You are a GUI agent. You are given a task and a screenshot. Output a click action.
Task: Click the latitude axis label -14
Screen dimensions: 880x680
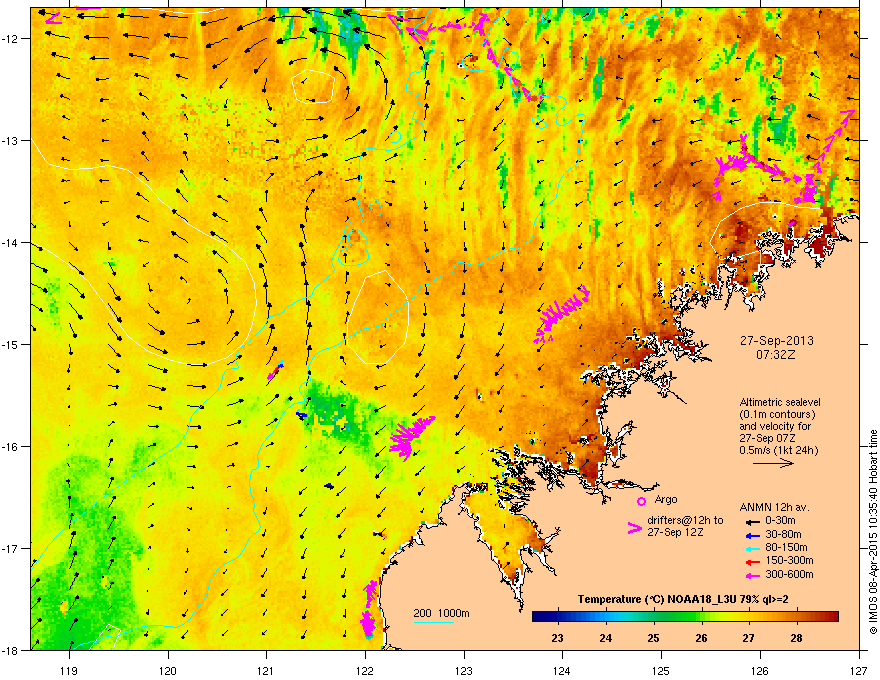tap(10, 243)
